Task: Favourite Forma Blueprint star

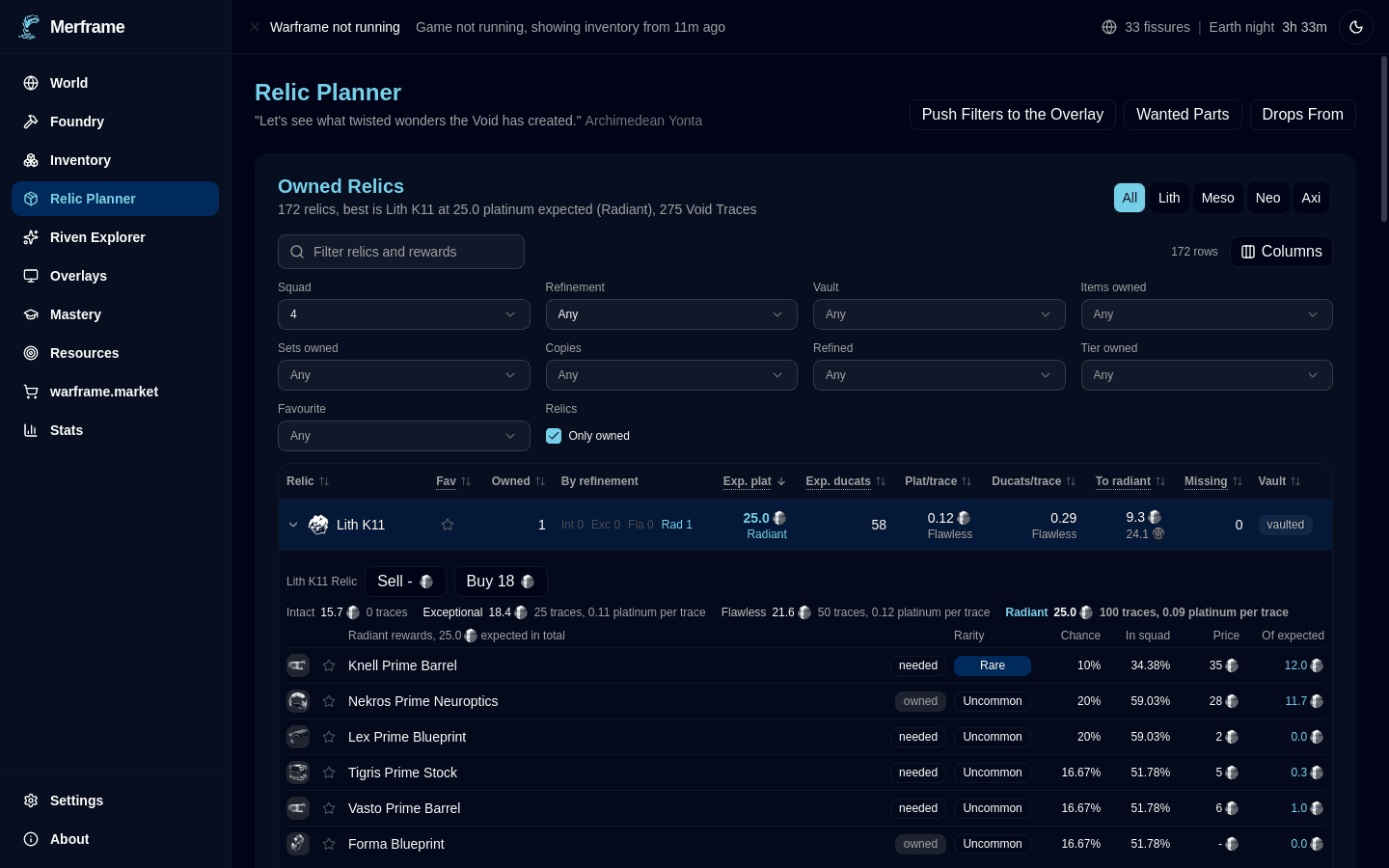Action: (329, 844)
